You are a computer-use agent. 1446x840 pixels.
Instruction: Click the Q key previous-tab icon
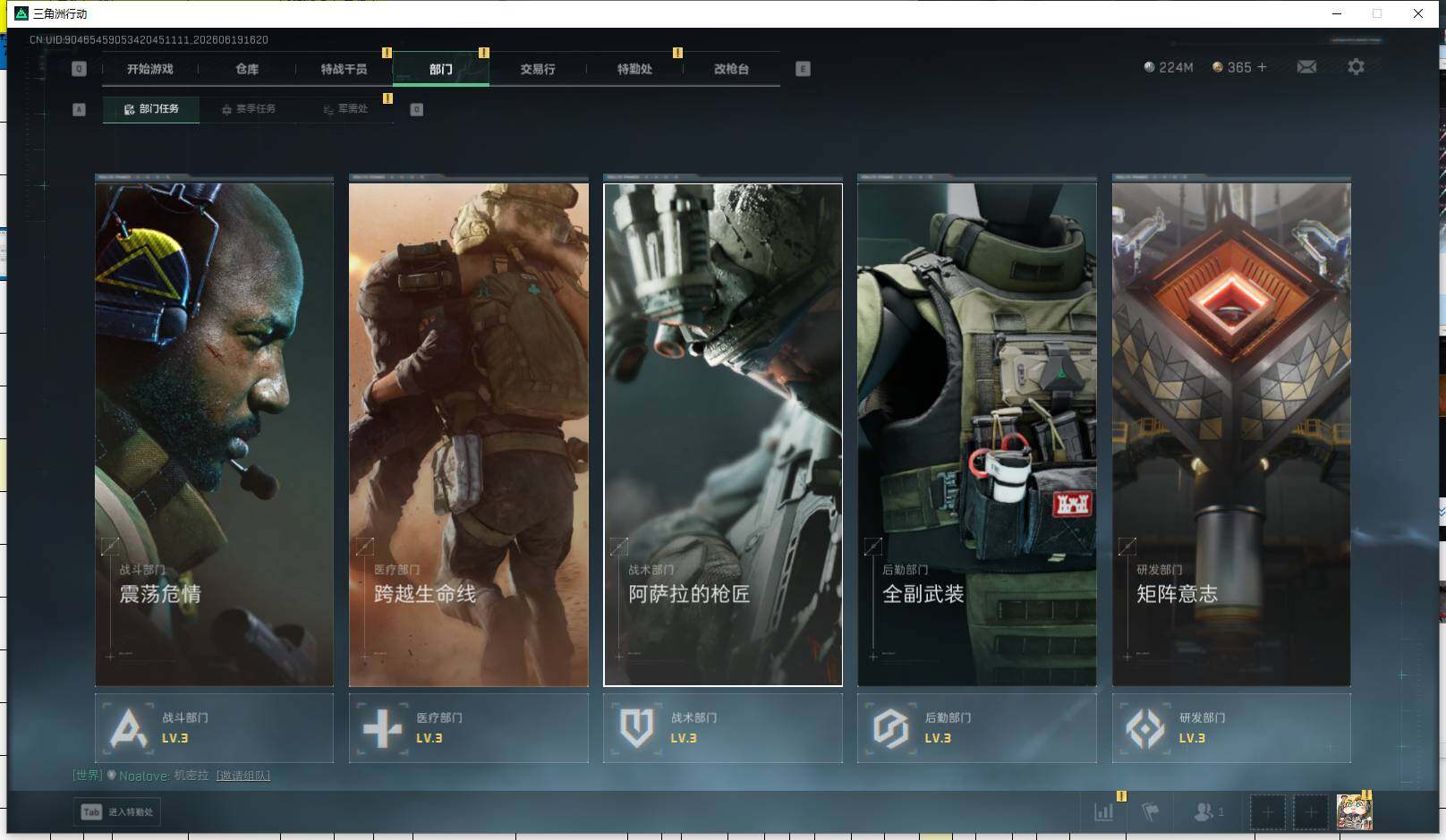(79, 69)
